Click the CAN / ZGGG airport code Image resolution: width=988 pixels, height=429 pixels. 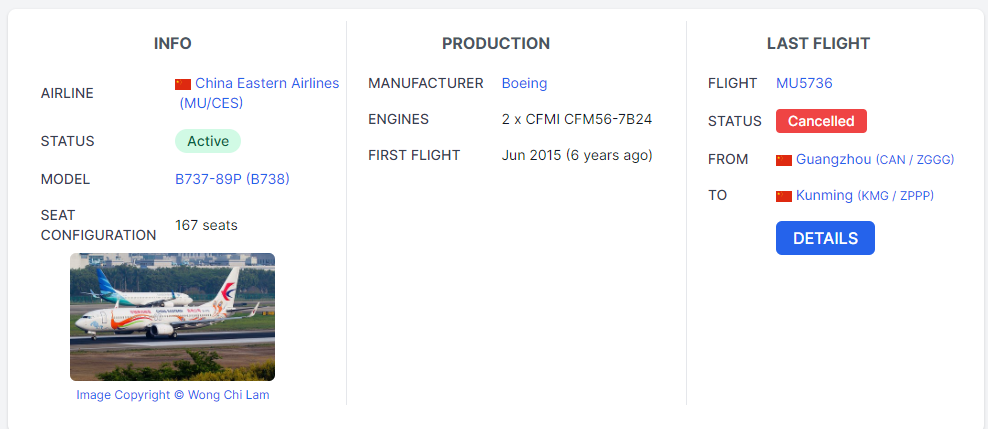pos(915,160)
